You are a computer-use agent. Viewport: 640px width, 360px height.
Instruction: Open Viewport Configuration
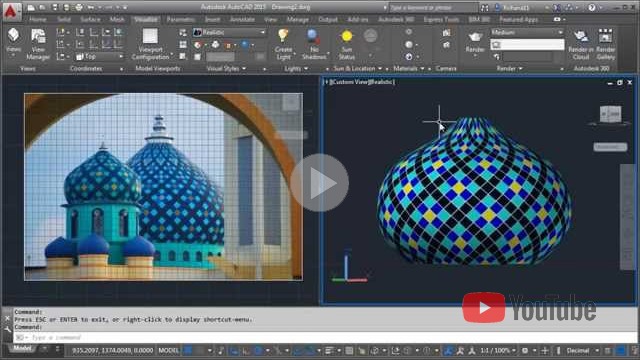150,44
